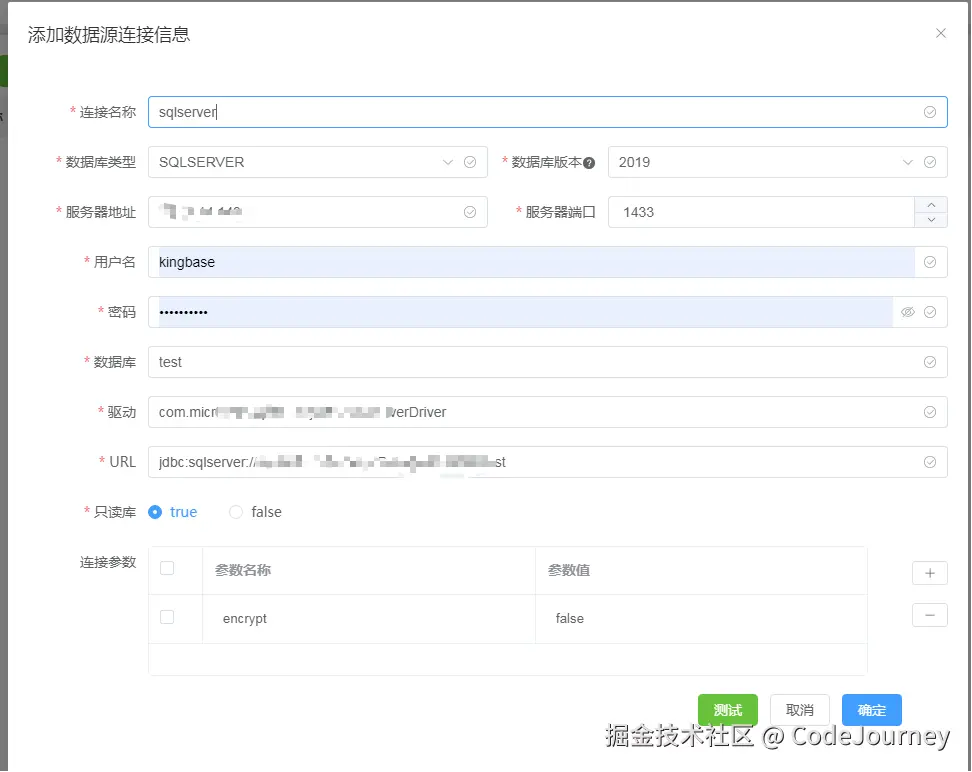Click the help icon next to database version

pos(589,163)
